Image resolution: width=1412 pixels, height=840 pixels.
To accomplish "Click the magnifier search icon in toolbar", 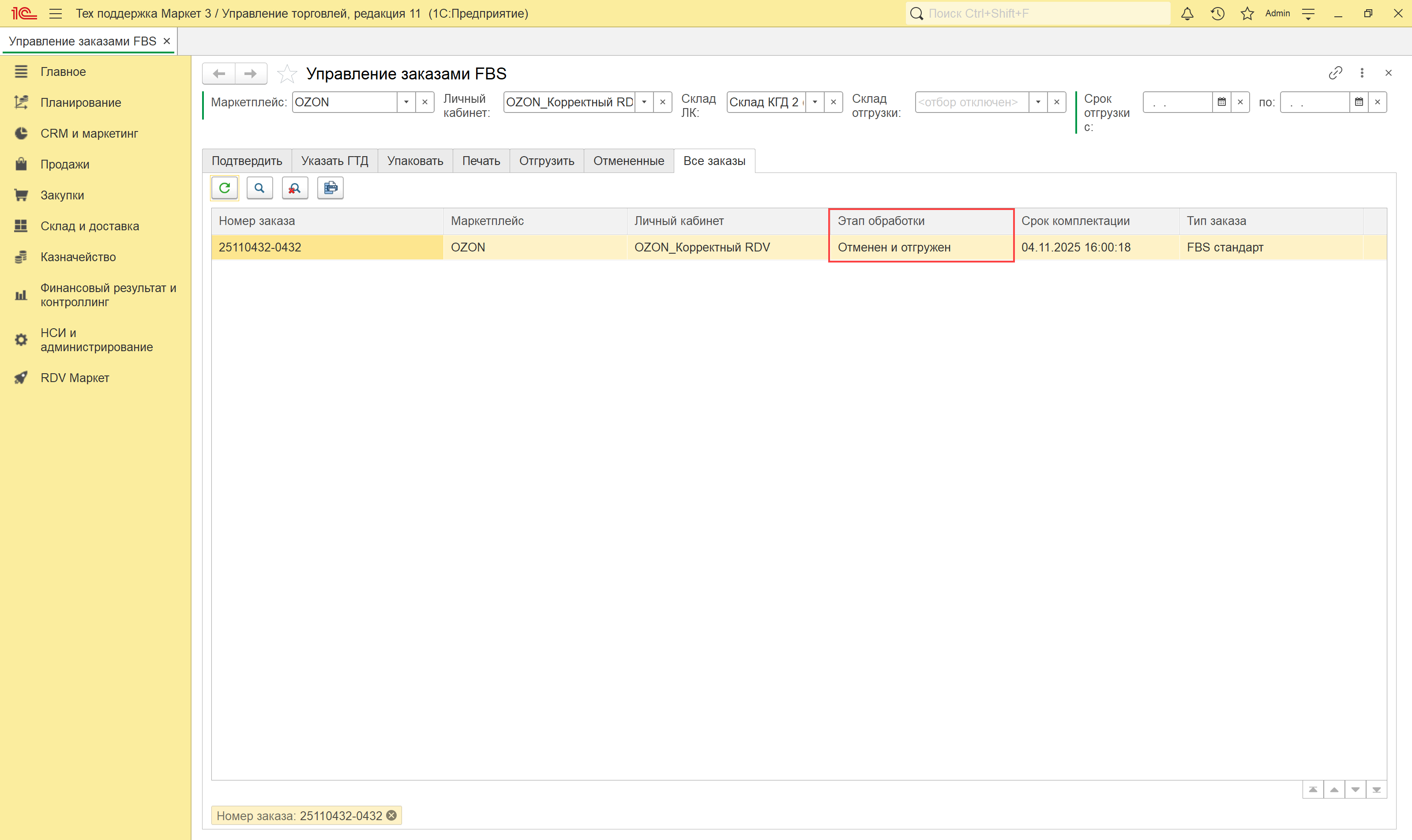I will coord(259,188).
